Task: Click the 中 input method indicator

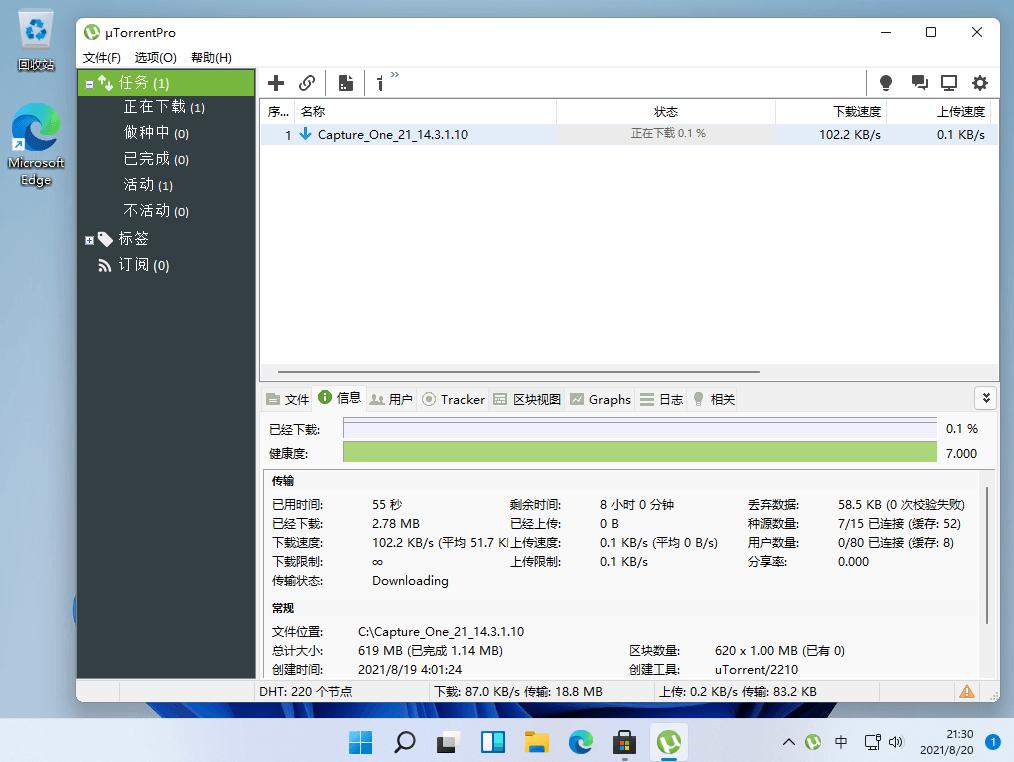Action: tap(841, 742)
